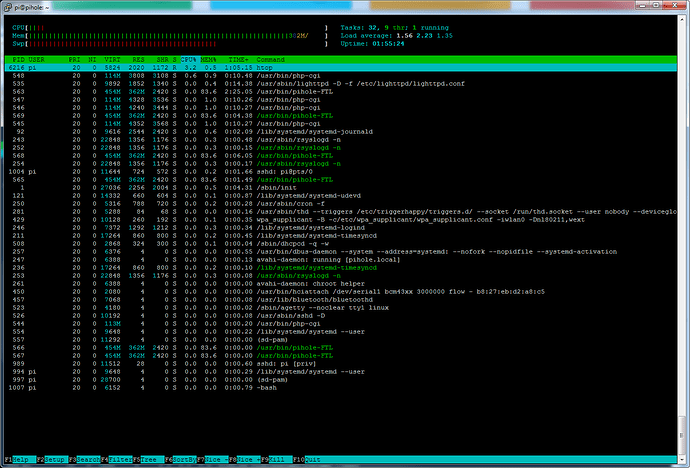This screenshot has height=468, width=690.
Task: Select the dhcpcd -q -w process row
Action: click(x=341, y=244)
